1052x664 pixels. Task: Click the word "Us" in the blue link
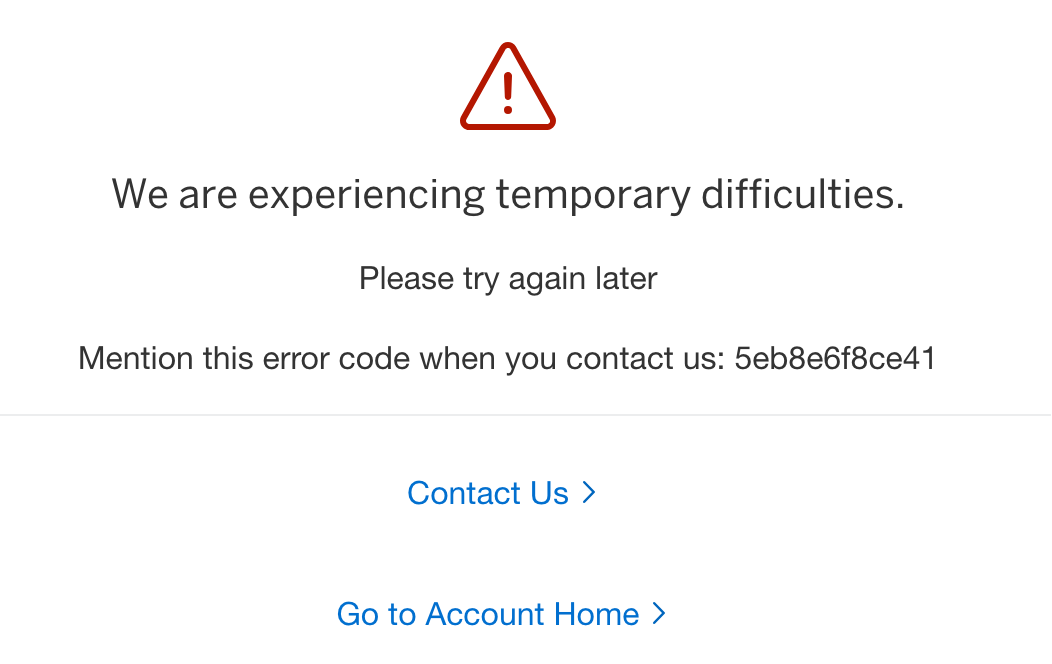[x=549, y=493]
